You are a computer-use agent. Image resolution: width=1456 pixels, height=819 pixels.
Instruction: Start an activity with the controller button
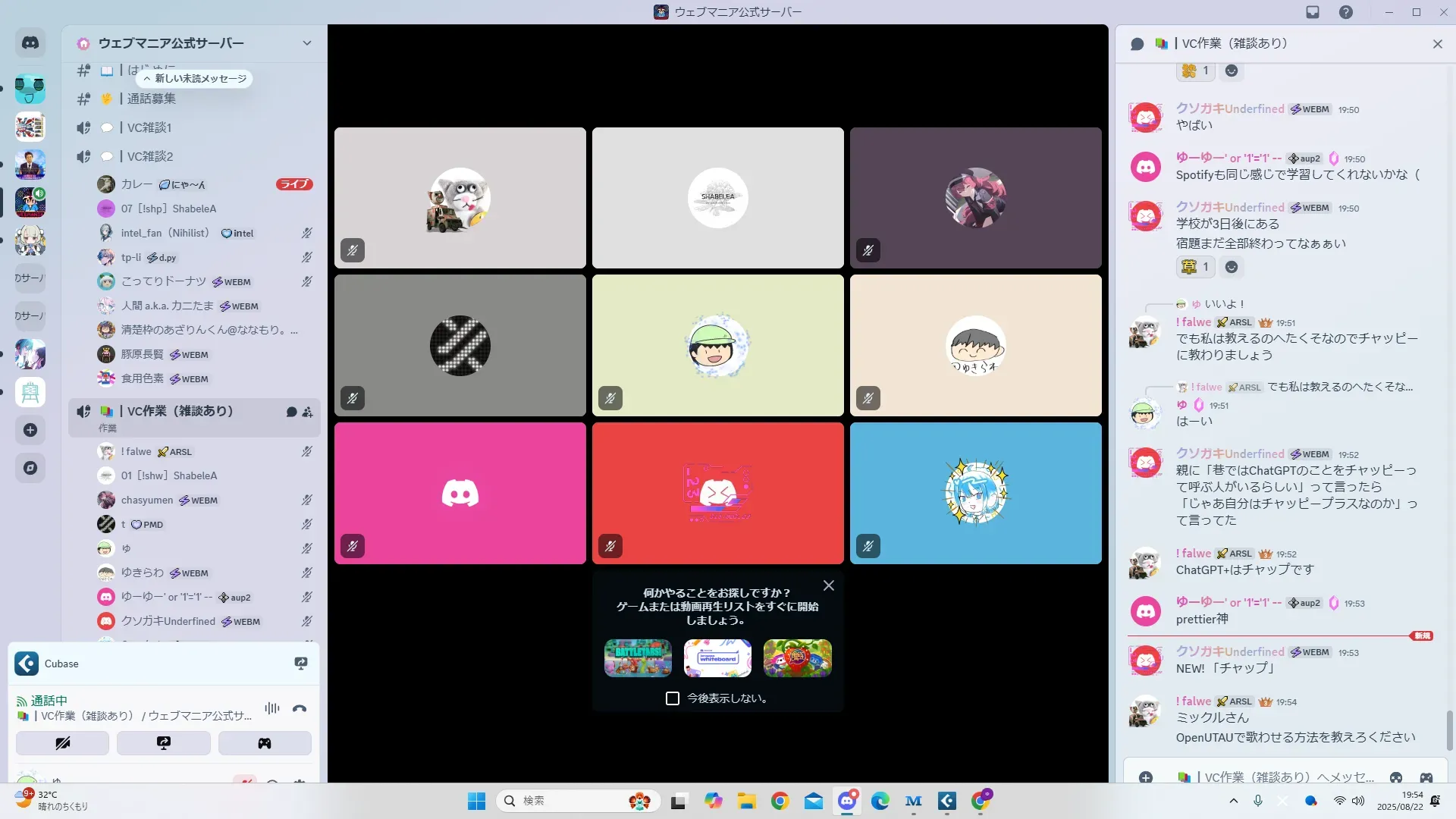click(x=265, y=743)
